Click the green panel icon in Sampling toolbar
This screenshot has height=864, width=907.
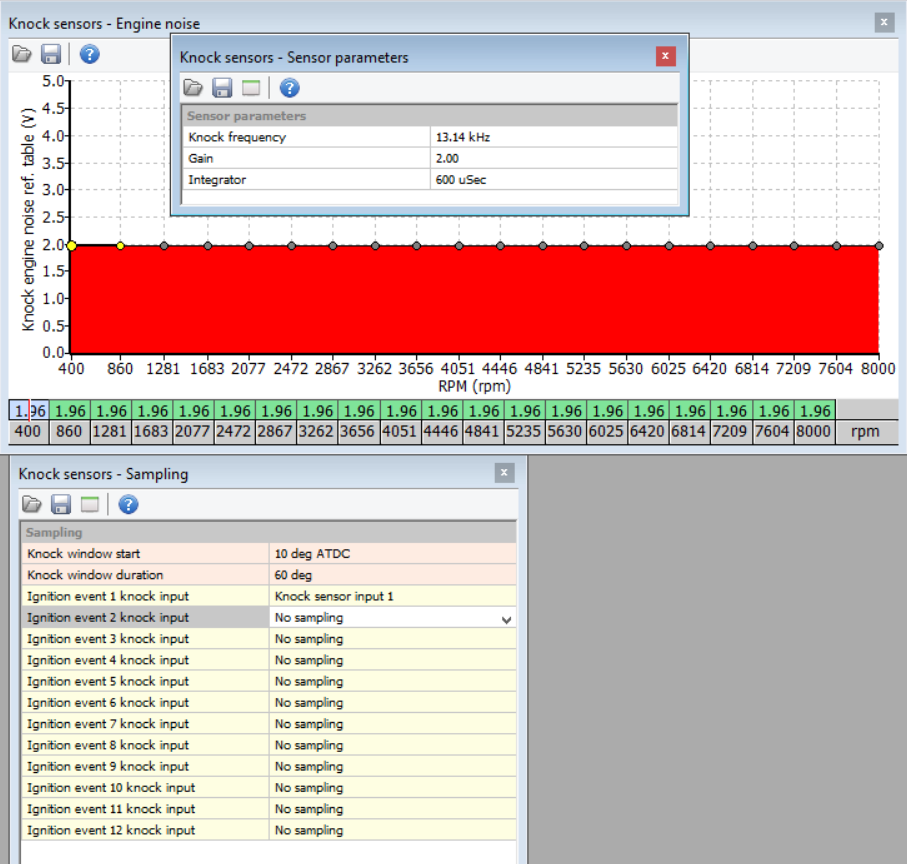pyautogui.click(x=90, y=504)
